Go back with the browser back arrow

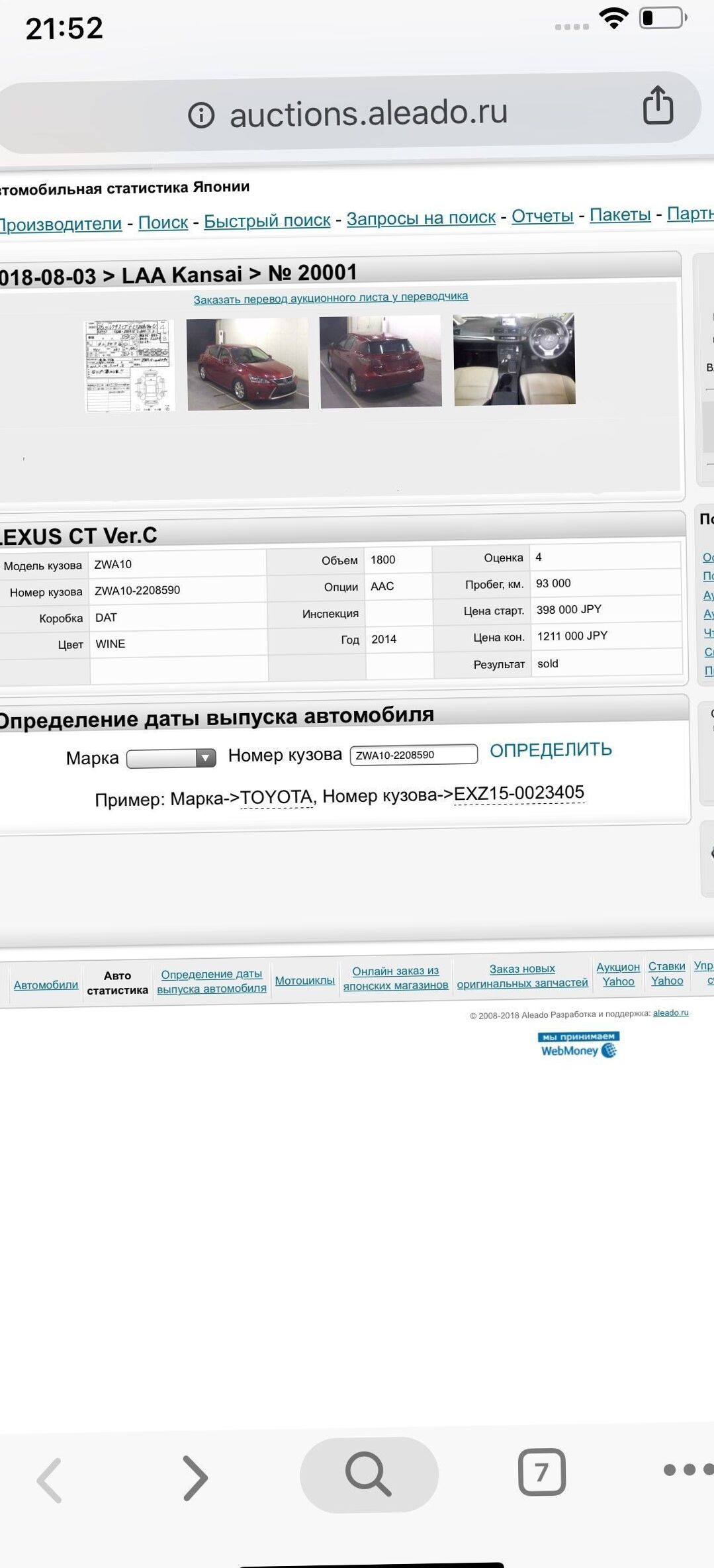50,1481
